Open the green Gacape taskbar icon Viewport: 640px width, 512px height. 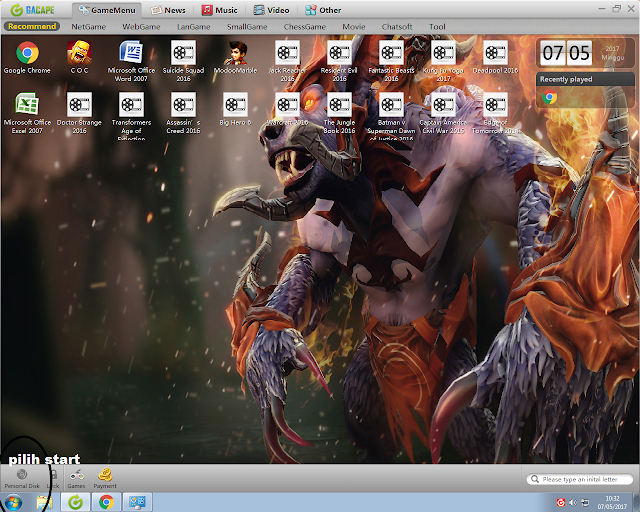click(x=75, y=502)
